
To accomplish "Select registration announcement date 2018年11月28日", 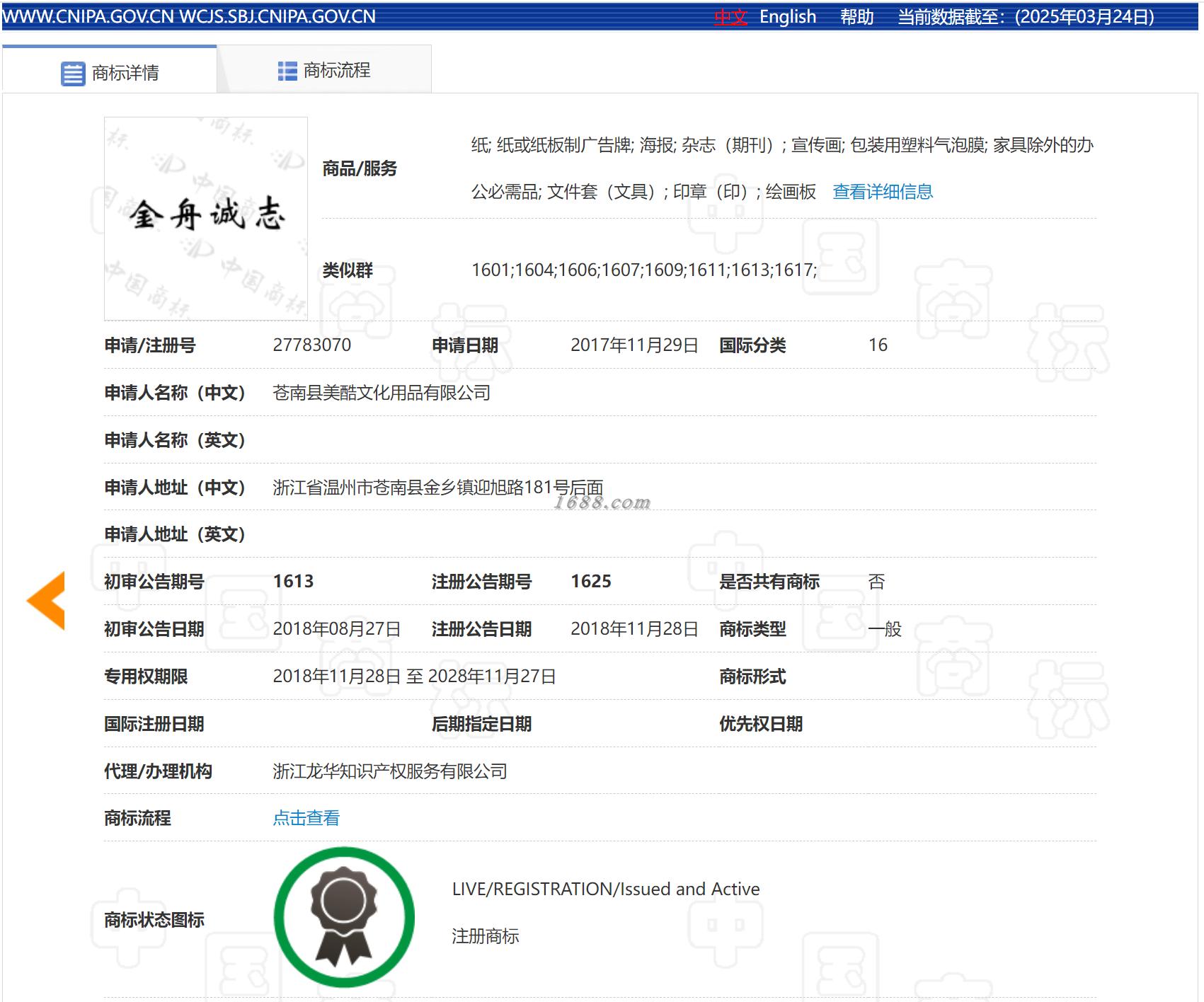I will click(x=635, y=629).
